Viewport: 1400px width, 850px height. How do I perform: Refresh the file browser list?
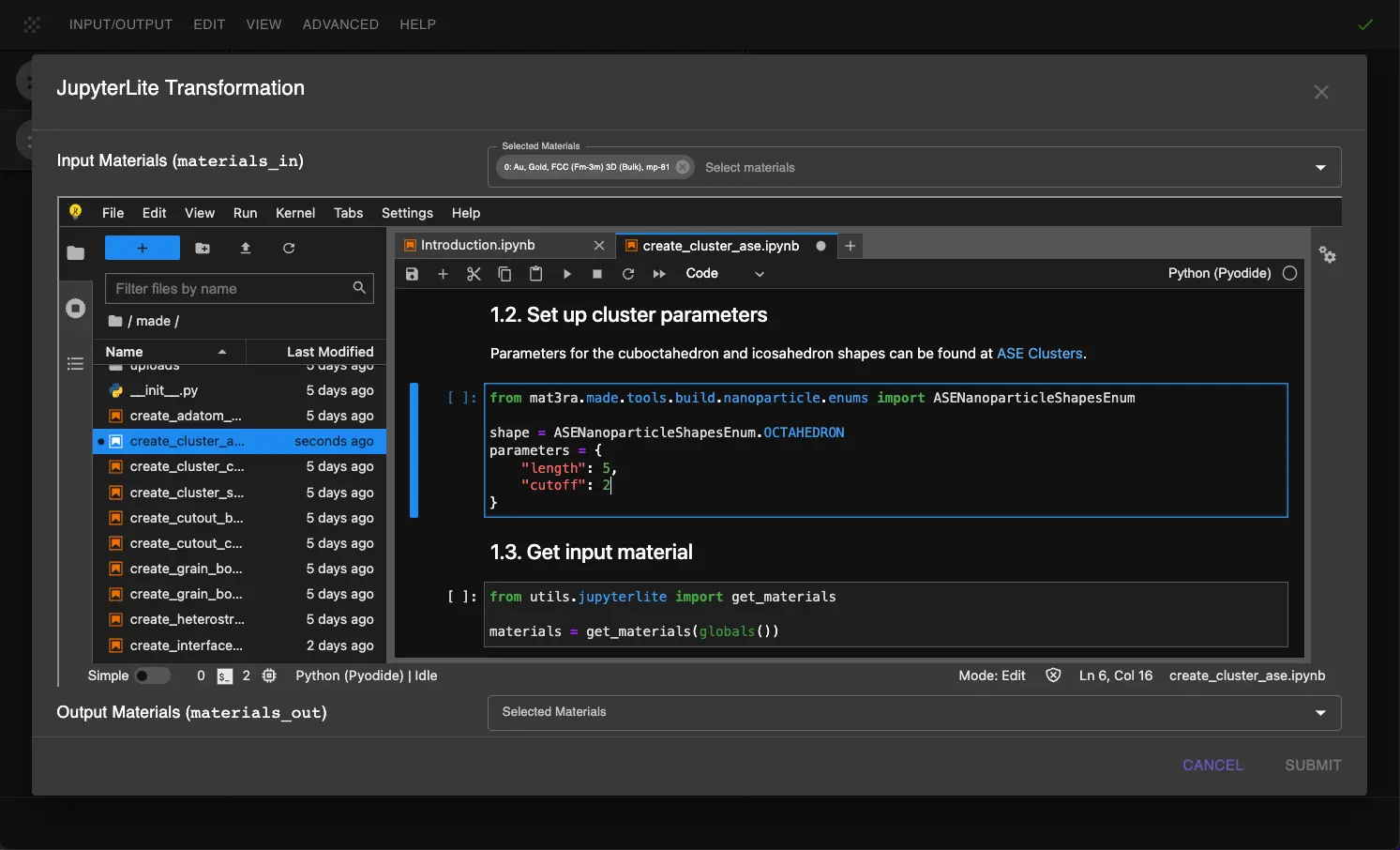(x=289, y=248)
